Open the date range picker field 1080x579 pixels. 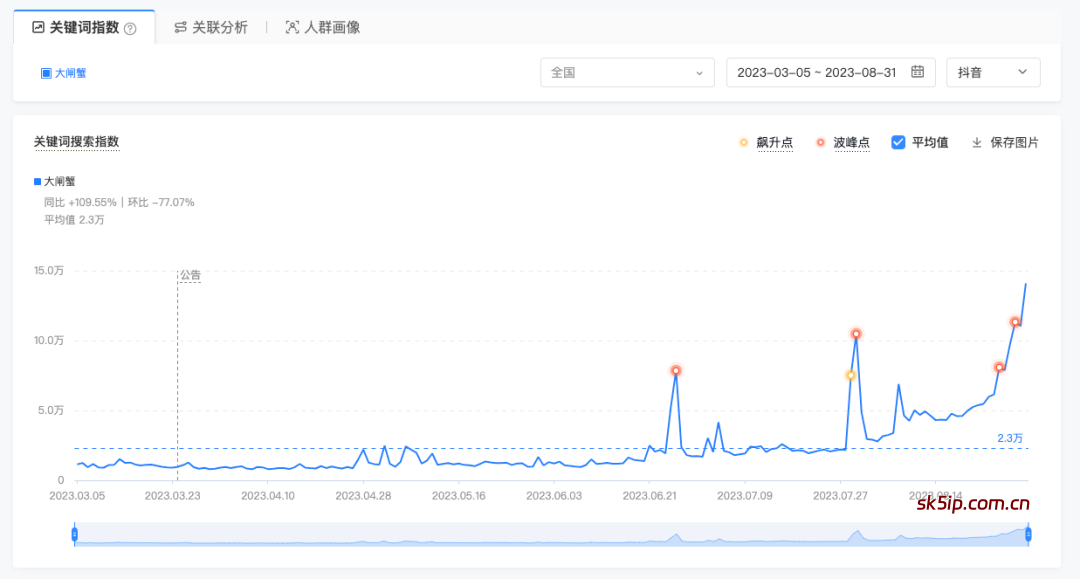coord(820,72)
